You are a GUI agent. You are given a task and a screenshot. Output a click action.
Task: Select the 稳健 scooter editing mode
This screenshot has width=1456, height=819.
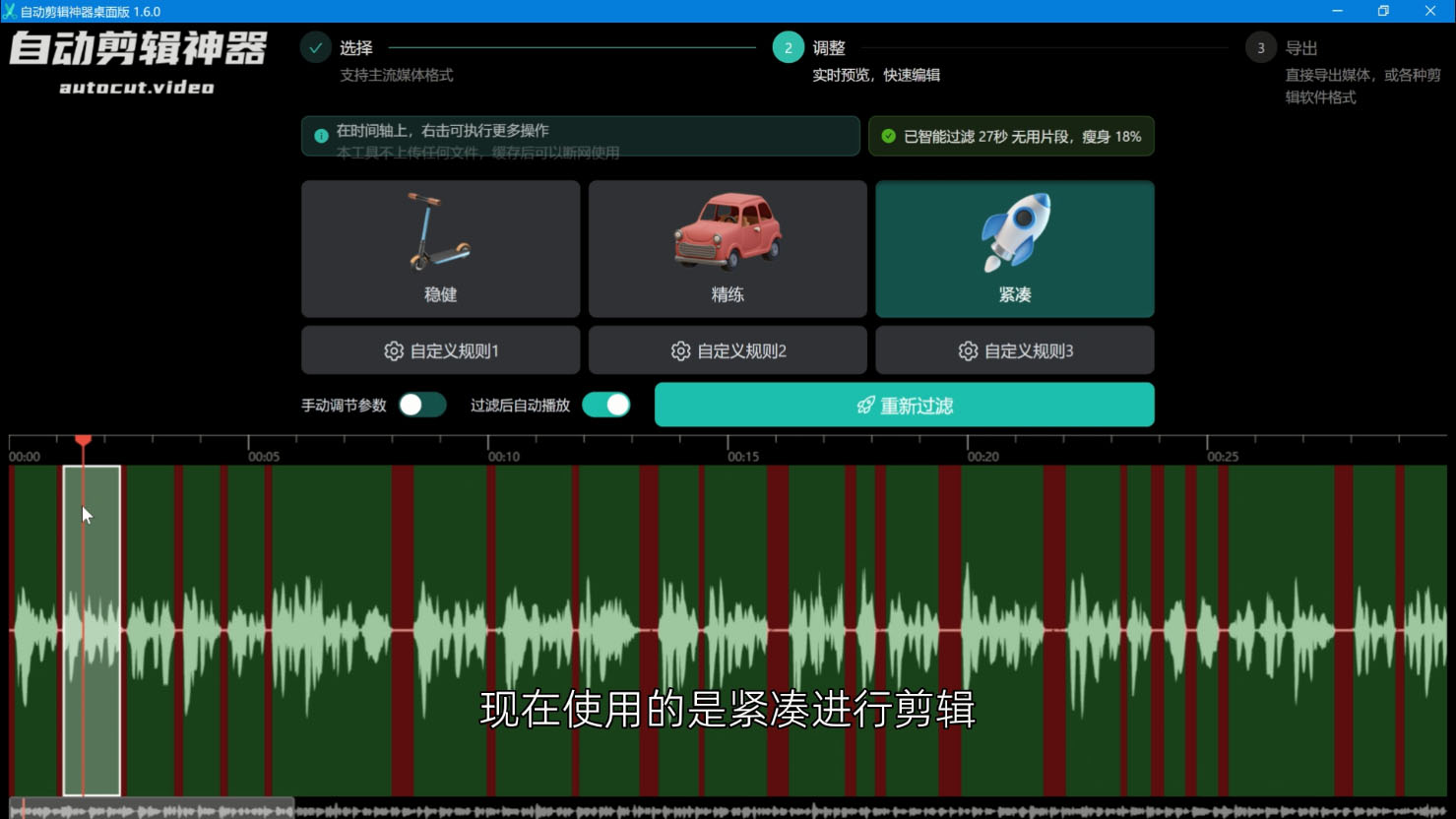[x=440, y=247]
